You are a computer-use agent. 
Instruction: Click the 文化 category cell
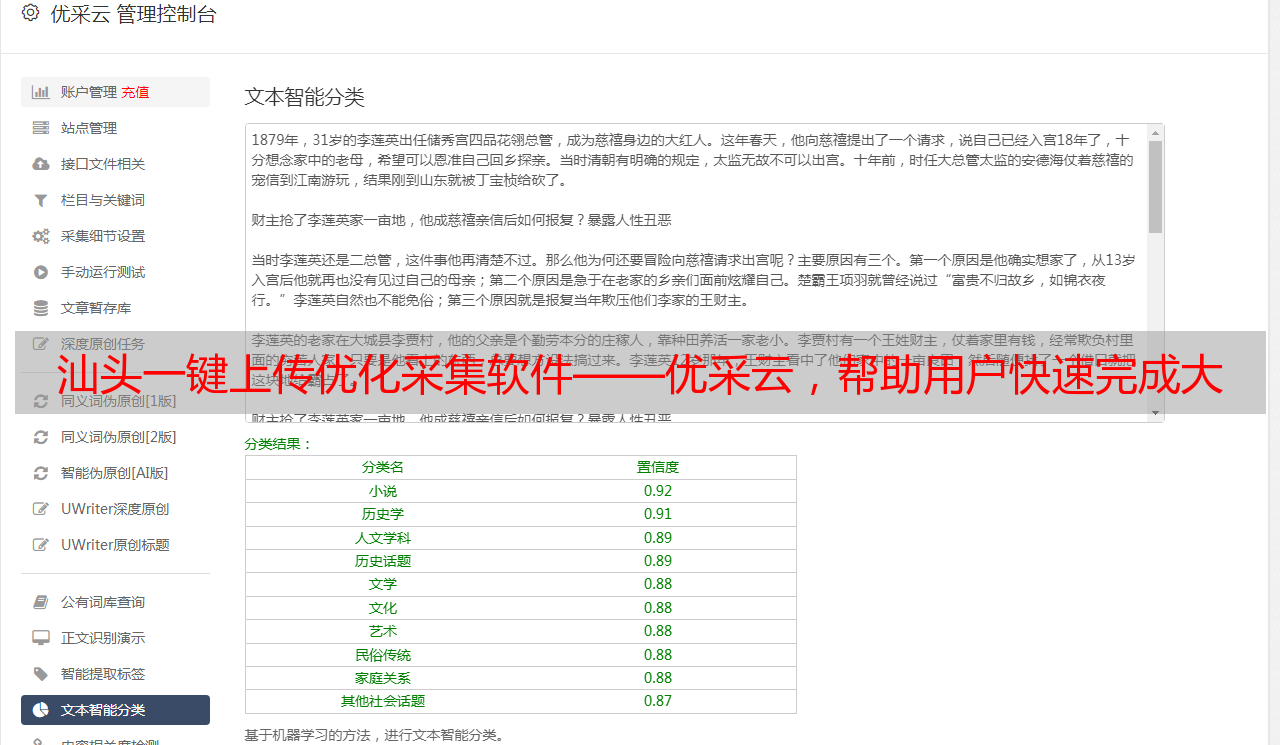coord(383,608)
